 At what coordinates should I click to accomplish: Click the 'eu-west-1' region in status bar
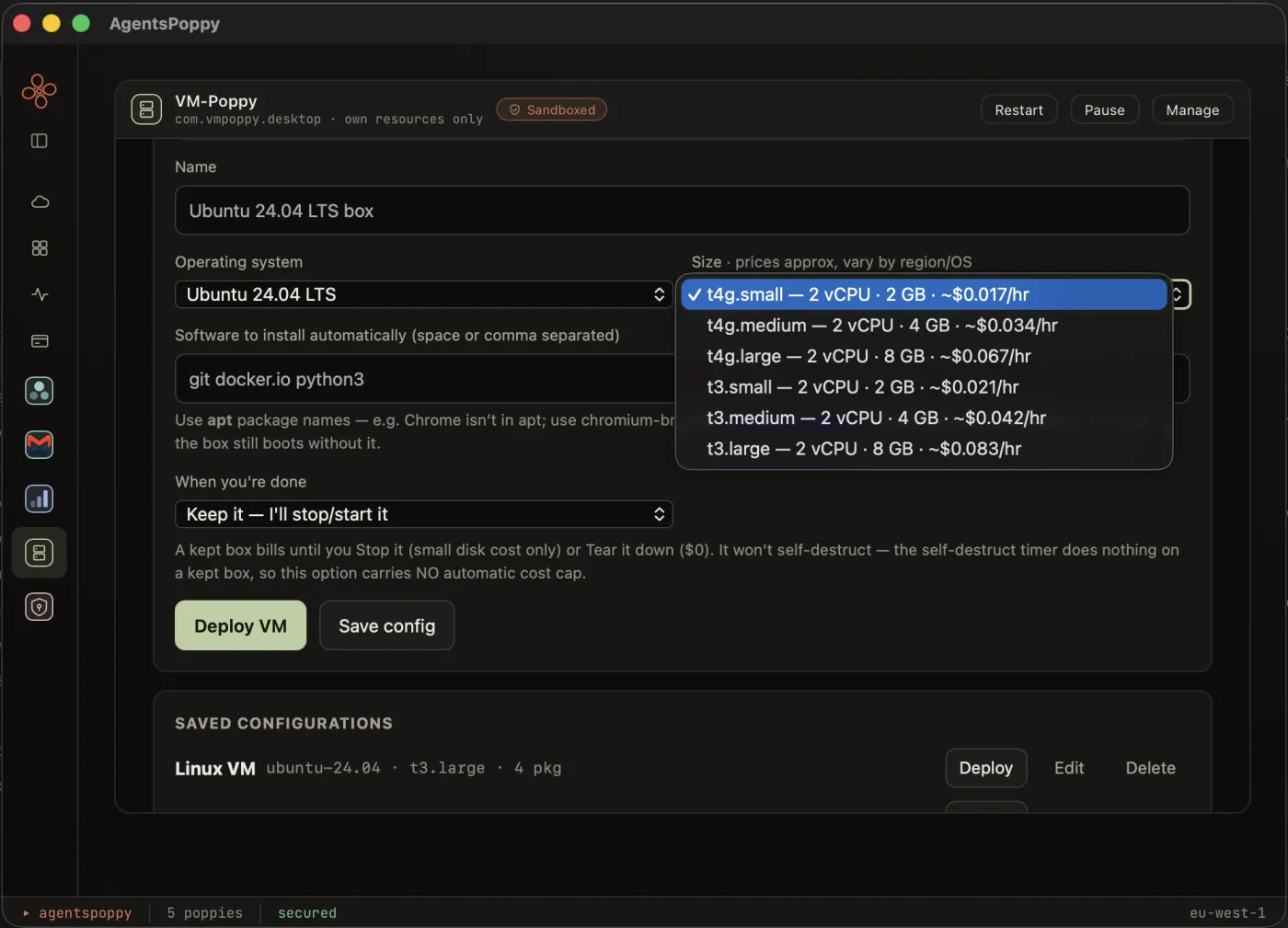click(x=1227, y=913)
